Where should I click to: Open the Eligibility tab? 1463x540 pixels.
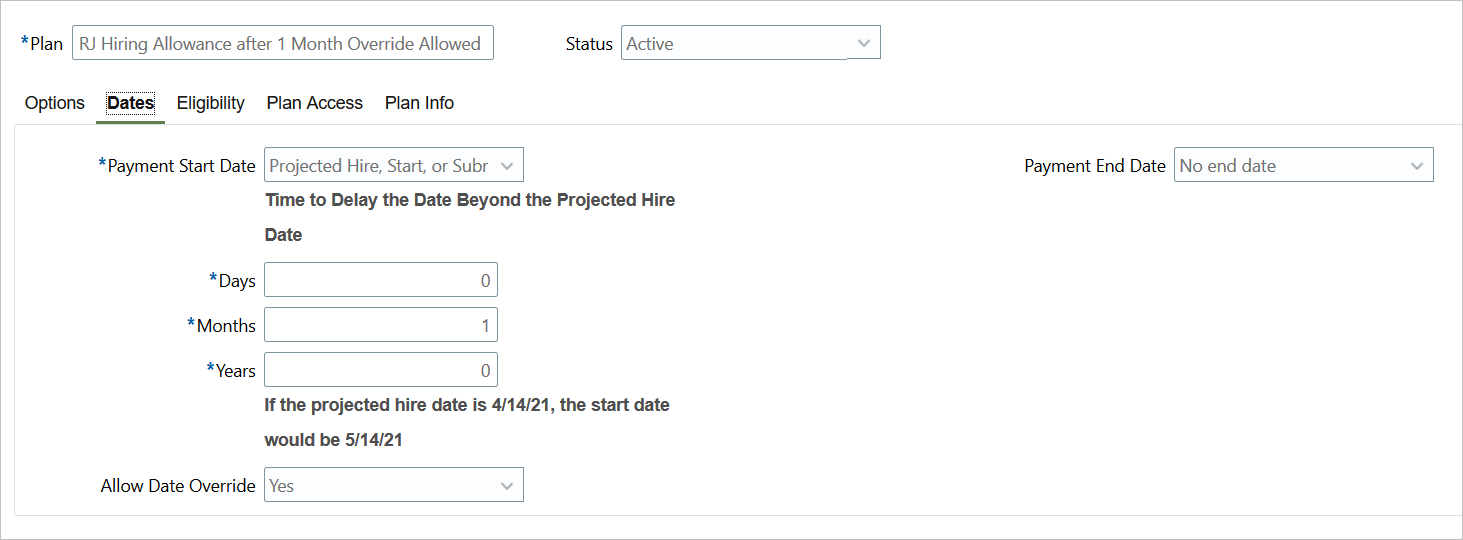(211, 103)
